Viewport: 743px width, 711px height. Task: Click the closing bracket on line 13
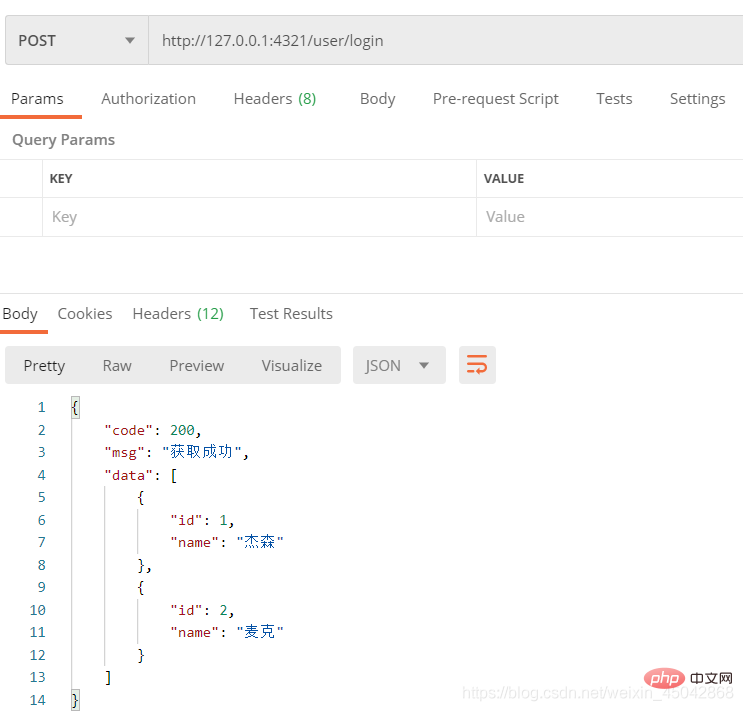108,677
